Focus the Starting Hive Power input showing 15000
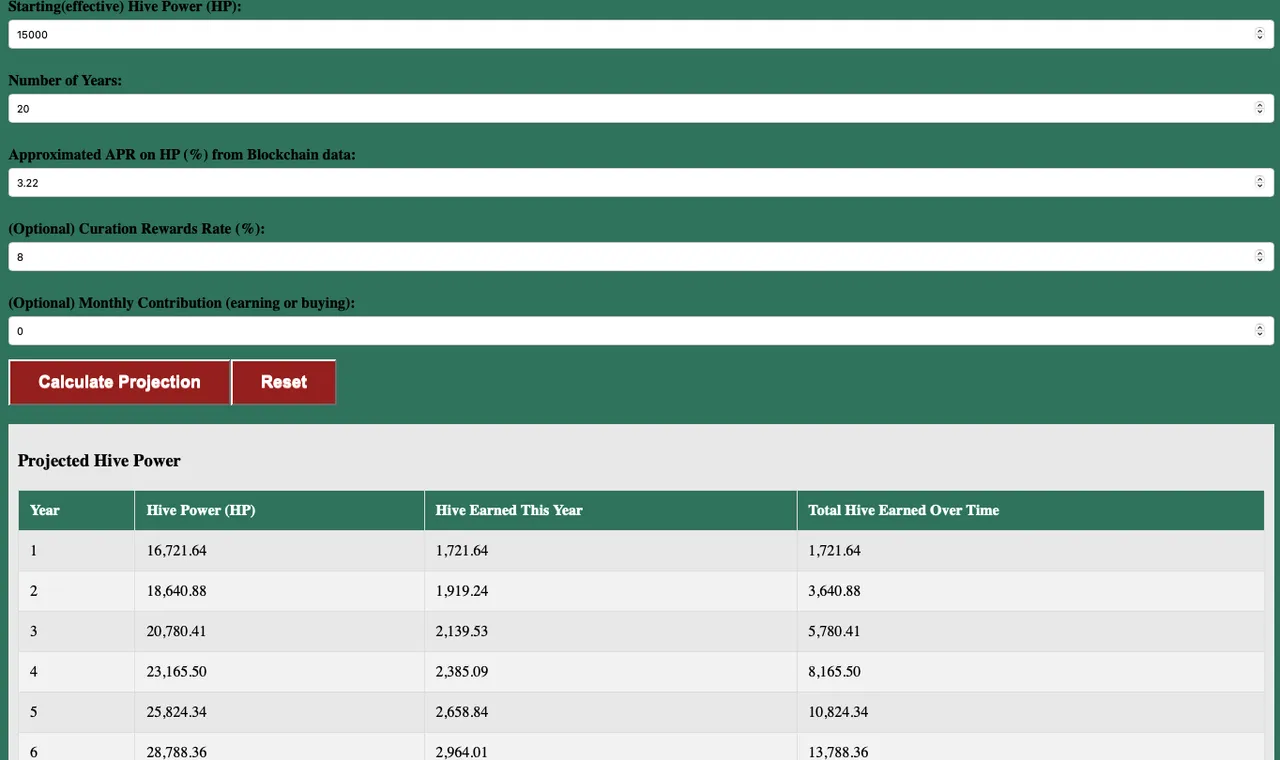This screenshot has width=1280, height=760. pyautogui.click(x=641, y=34)
